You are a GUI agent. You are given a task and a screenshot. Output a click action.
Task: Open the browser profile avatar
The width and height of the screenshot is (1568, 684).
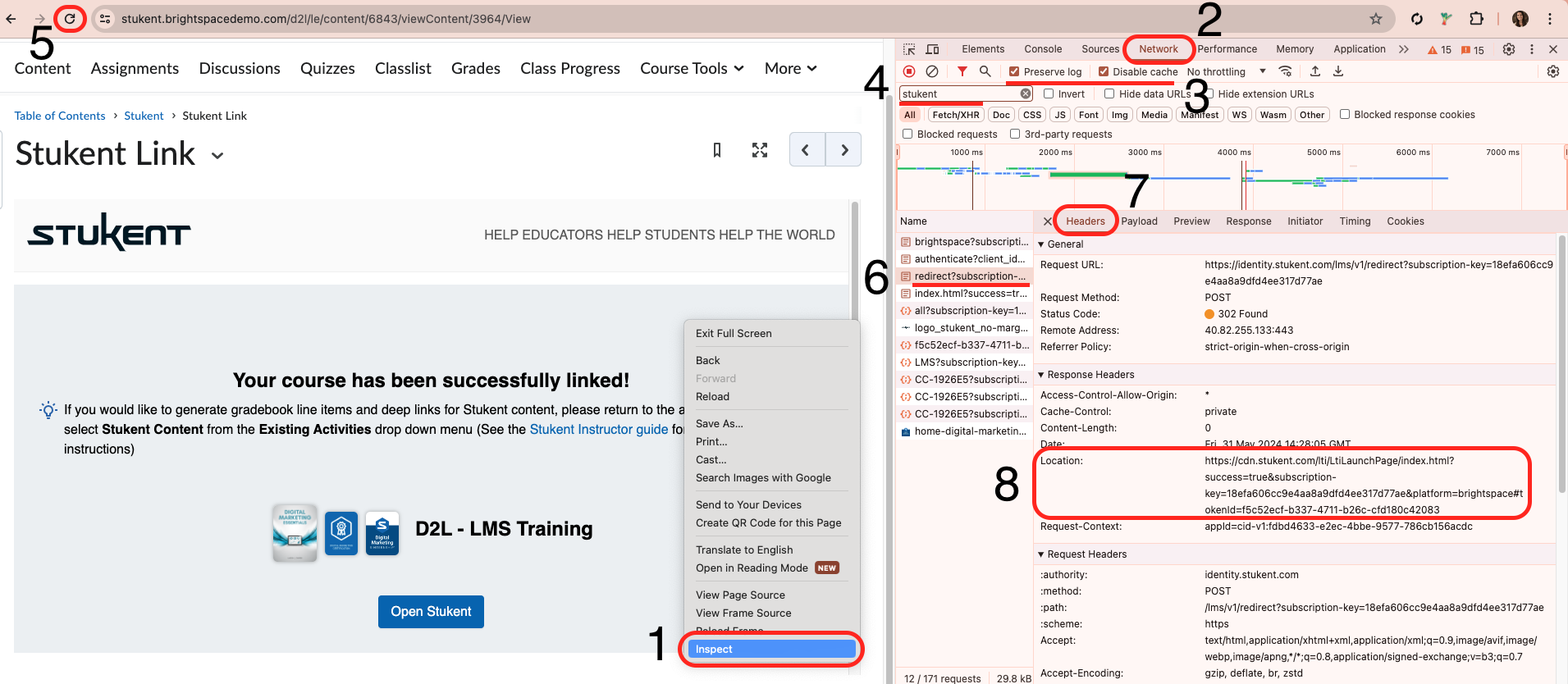(1520, 18)
